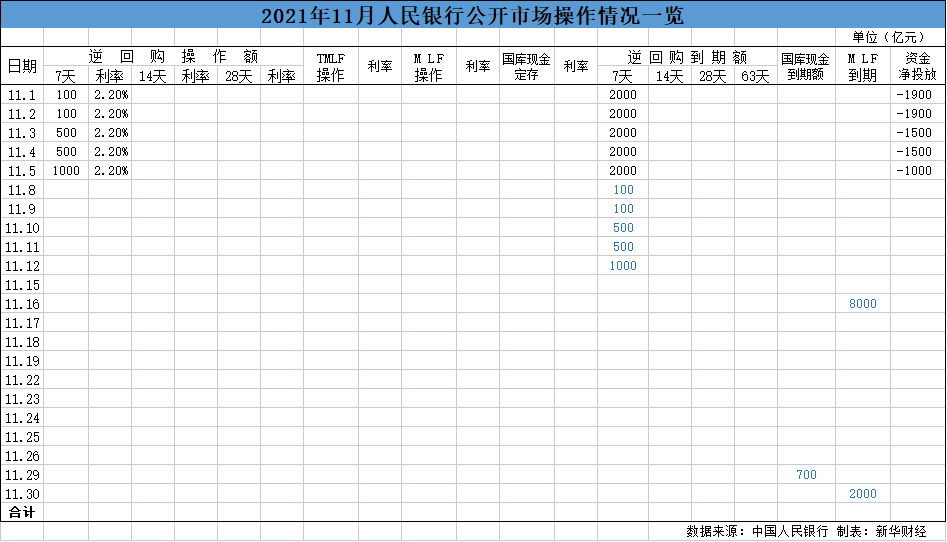Select the "63天" maturity sub-header

(755, 76)
